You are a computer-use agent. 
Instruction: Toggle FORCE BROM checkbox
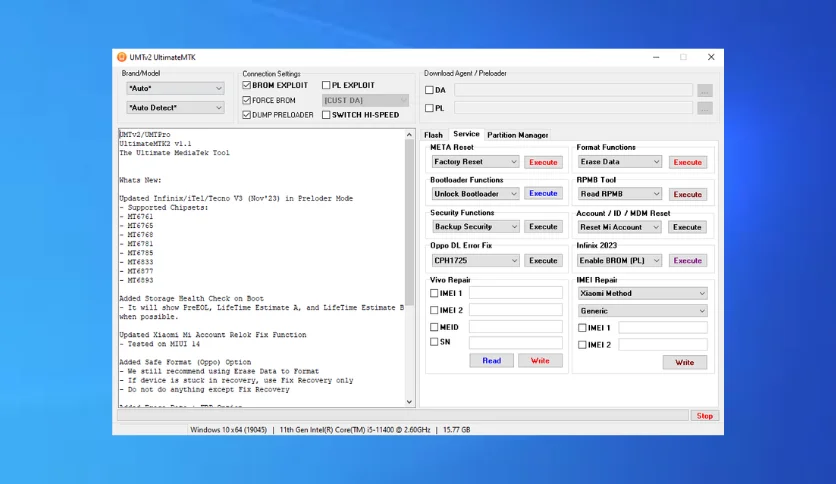coord(246,100)
